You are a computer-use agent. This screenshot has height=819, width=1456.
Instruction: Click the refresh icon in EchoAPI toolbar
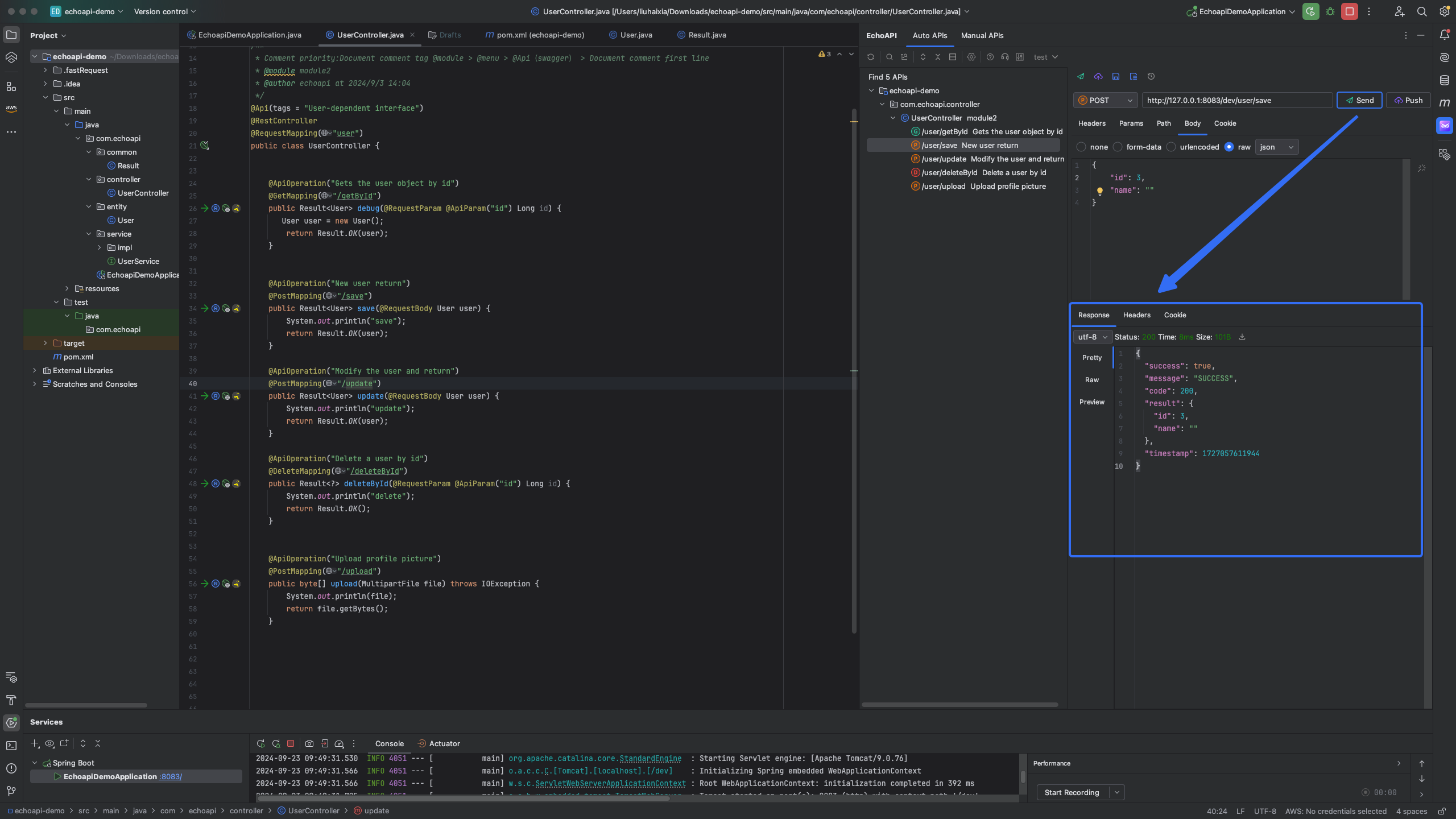click(x=870, y=57)
